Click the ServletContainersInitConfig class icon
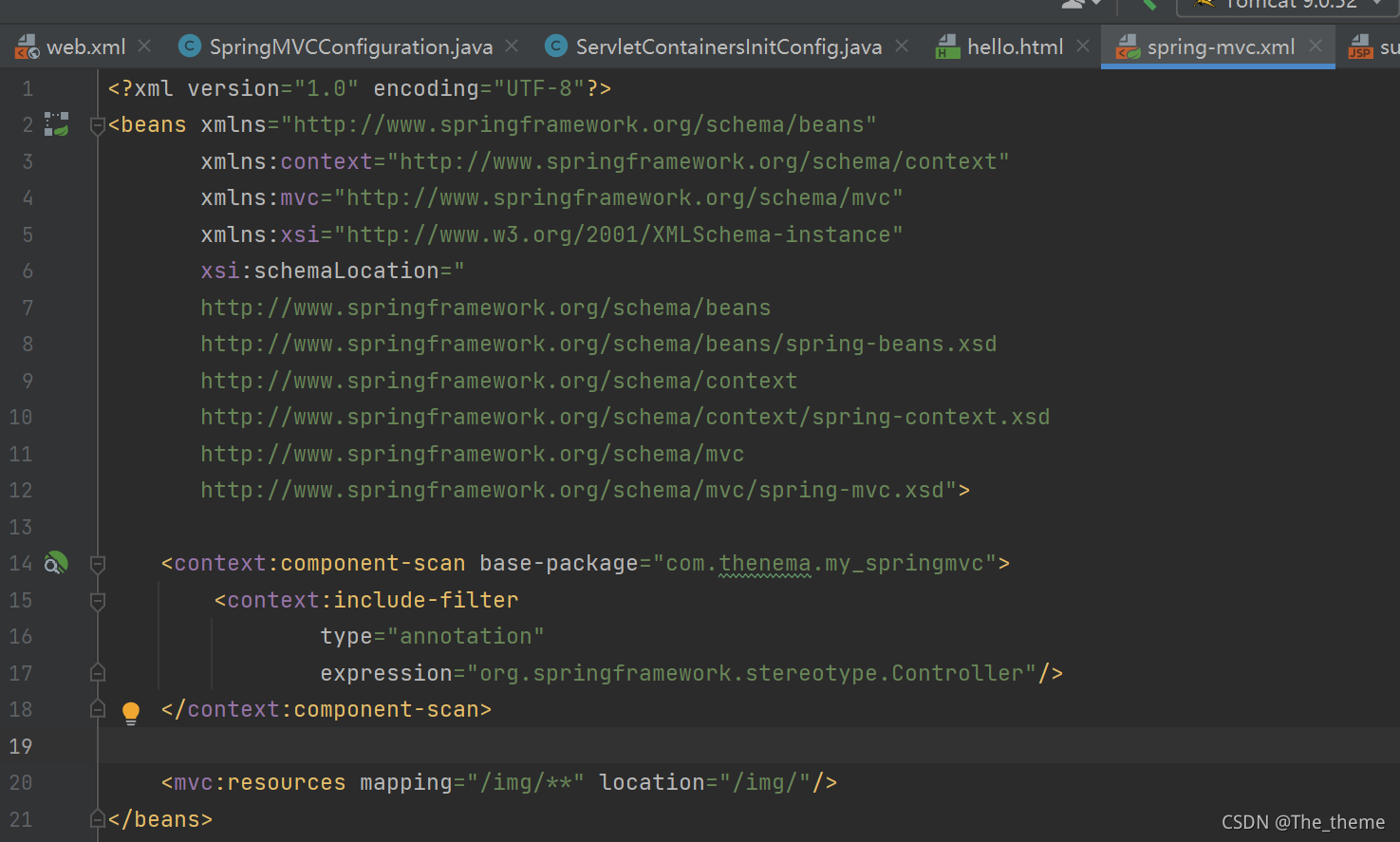 556,46
